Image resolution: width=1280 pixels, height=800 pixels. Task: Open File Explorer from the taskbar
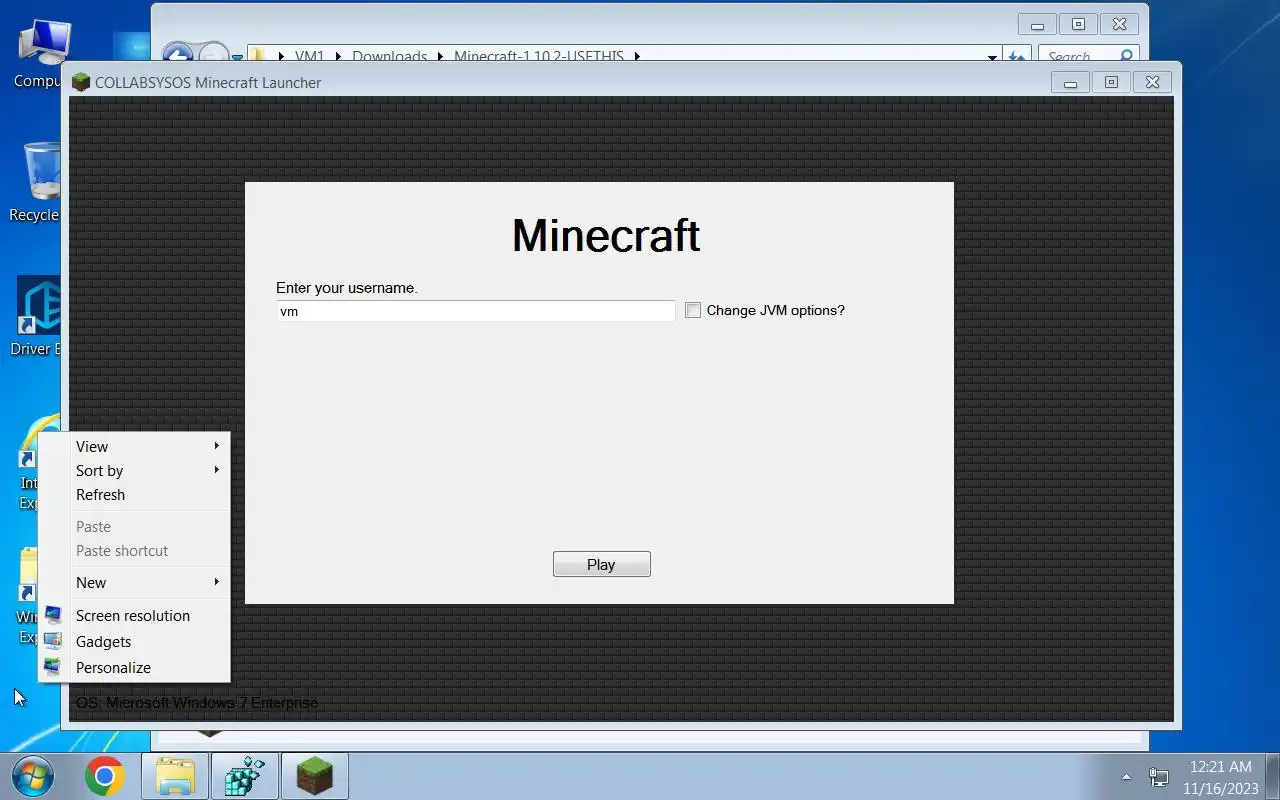click(x=175, y=776)
